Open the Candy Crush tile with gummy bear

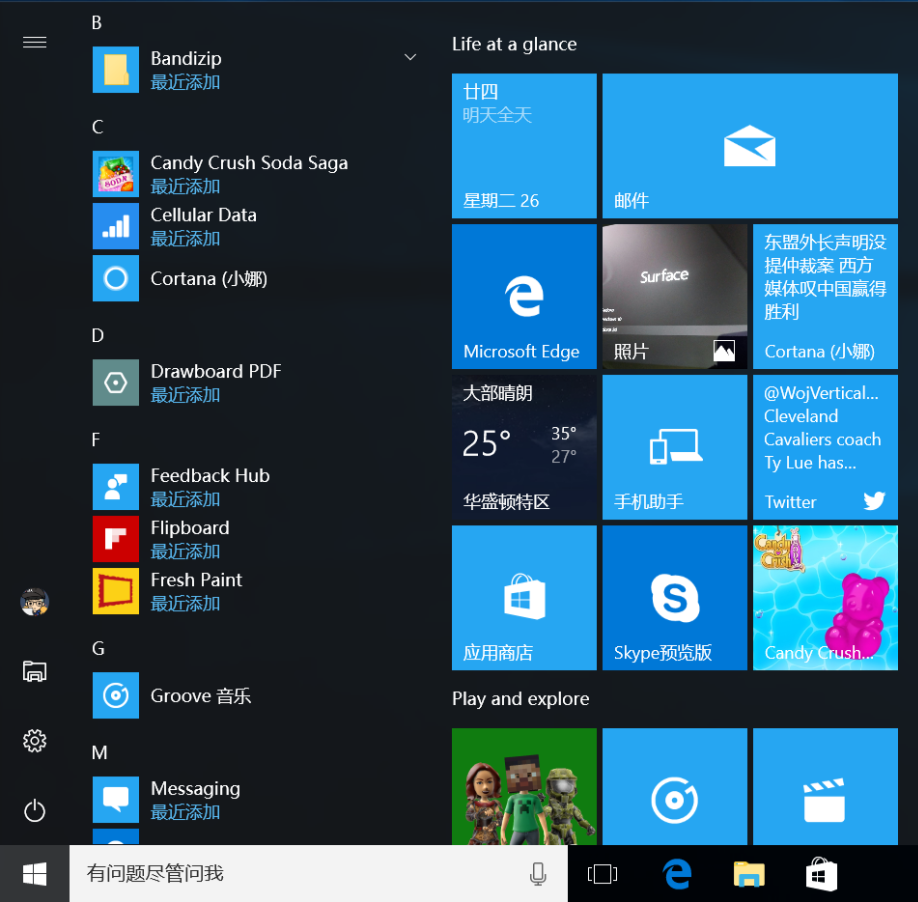pyautogui.click(x=825, y=598)
